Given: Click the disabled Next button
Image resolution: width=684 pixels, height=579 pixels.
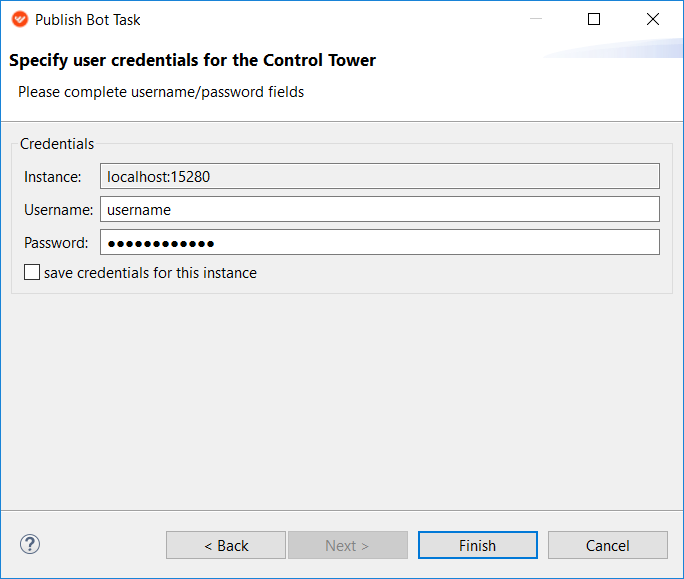Looking at the screenshot, I should coord(348,545).
